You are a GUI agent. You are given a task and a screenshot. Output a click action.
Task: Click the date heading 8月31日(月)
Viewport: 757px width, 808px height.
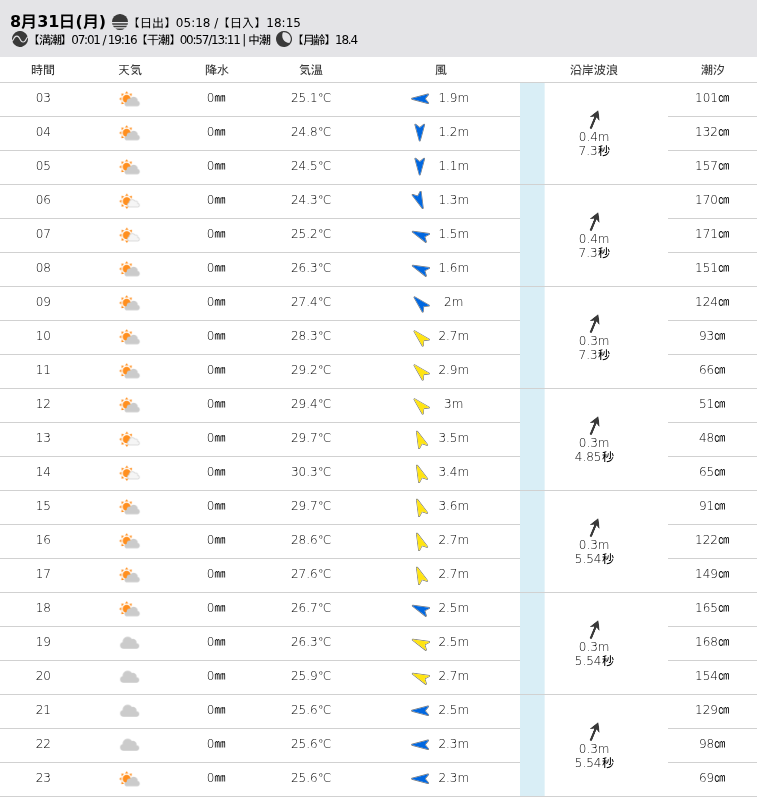[x=58, y=22]
